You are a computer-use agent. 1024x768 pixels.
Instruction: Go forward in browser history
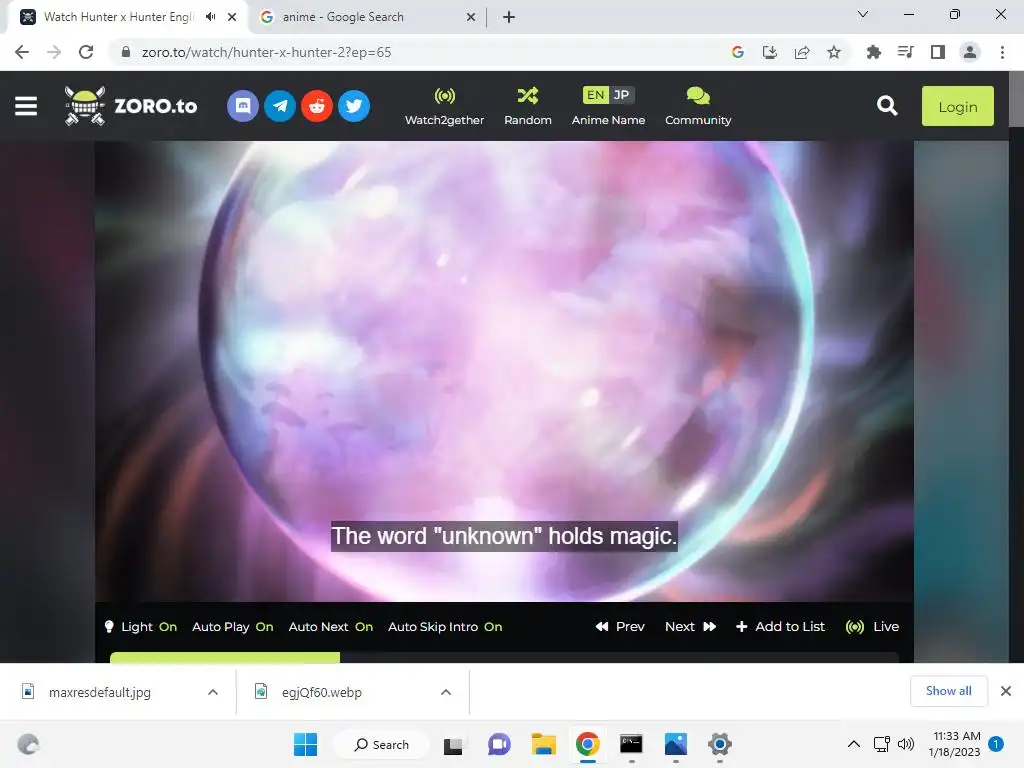[x=54, y=52]
